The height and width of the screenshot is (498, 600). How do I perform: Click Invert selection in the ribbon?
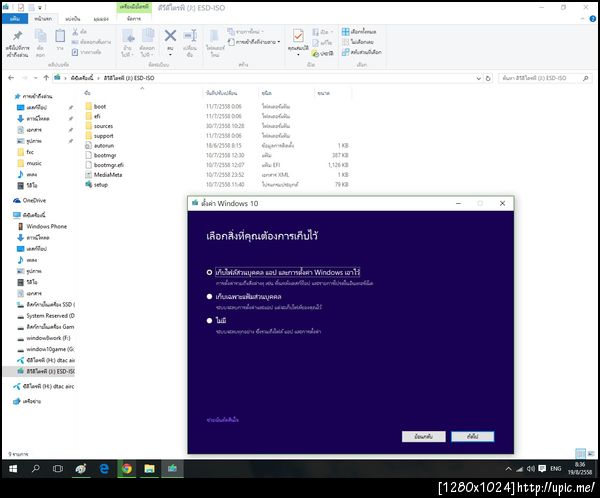pyautogui.click(x=362, y=52)
